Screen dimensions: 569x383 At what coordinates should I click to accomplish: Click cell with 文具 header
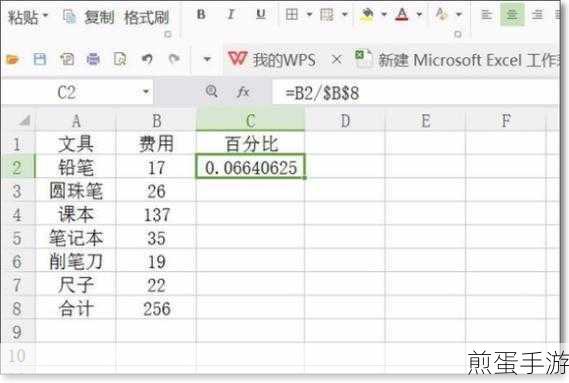[x=76, y=144]
